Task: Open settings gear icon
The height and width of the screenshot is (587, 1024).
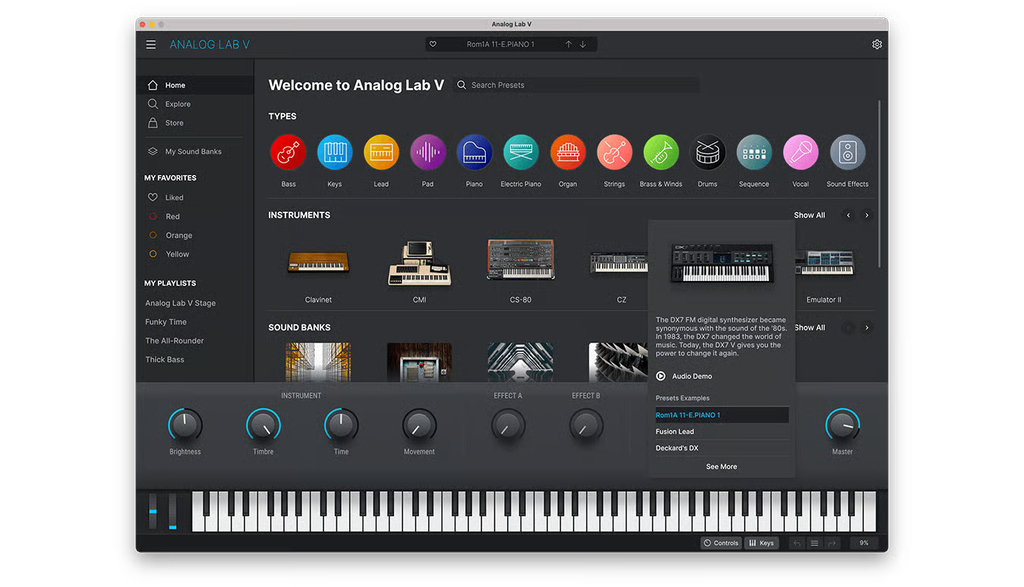Action: [876, 44]
